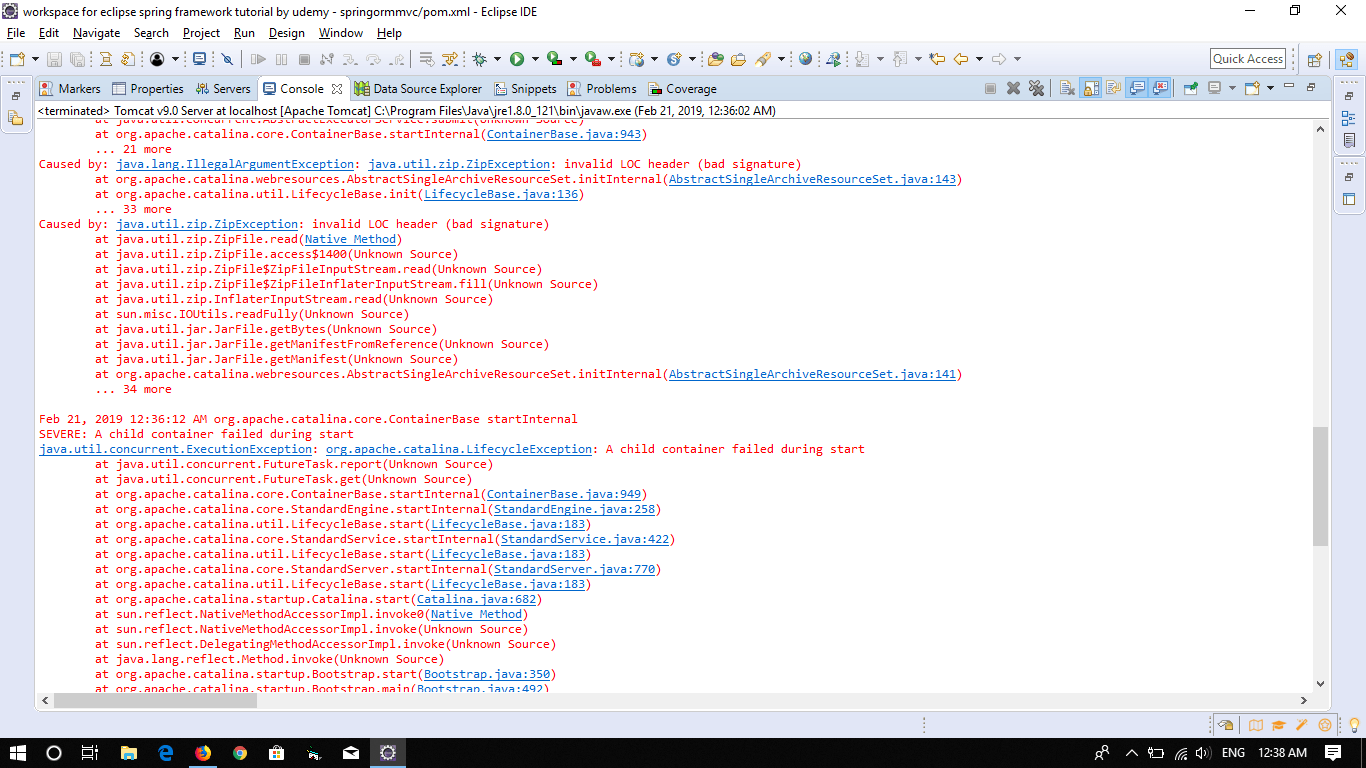Viewport: 1366px width, 768px height.
Task: Click the green Run button in toolbar
Action: pos(517,59)
